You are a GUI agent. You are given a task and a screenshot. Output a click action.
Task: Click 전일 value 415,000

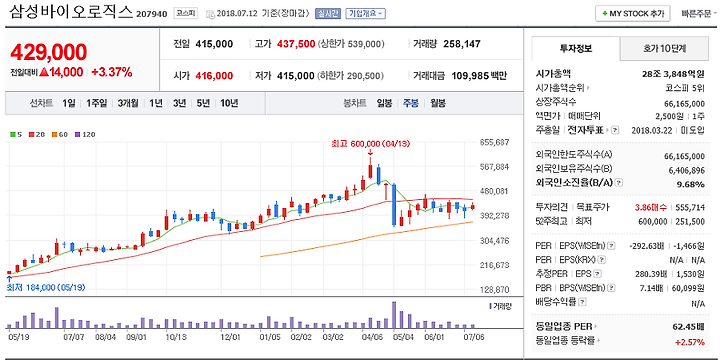(x=214, y=45)
